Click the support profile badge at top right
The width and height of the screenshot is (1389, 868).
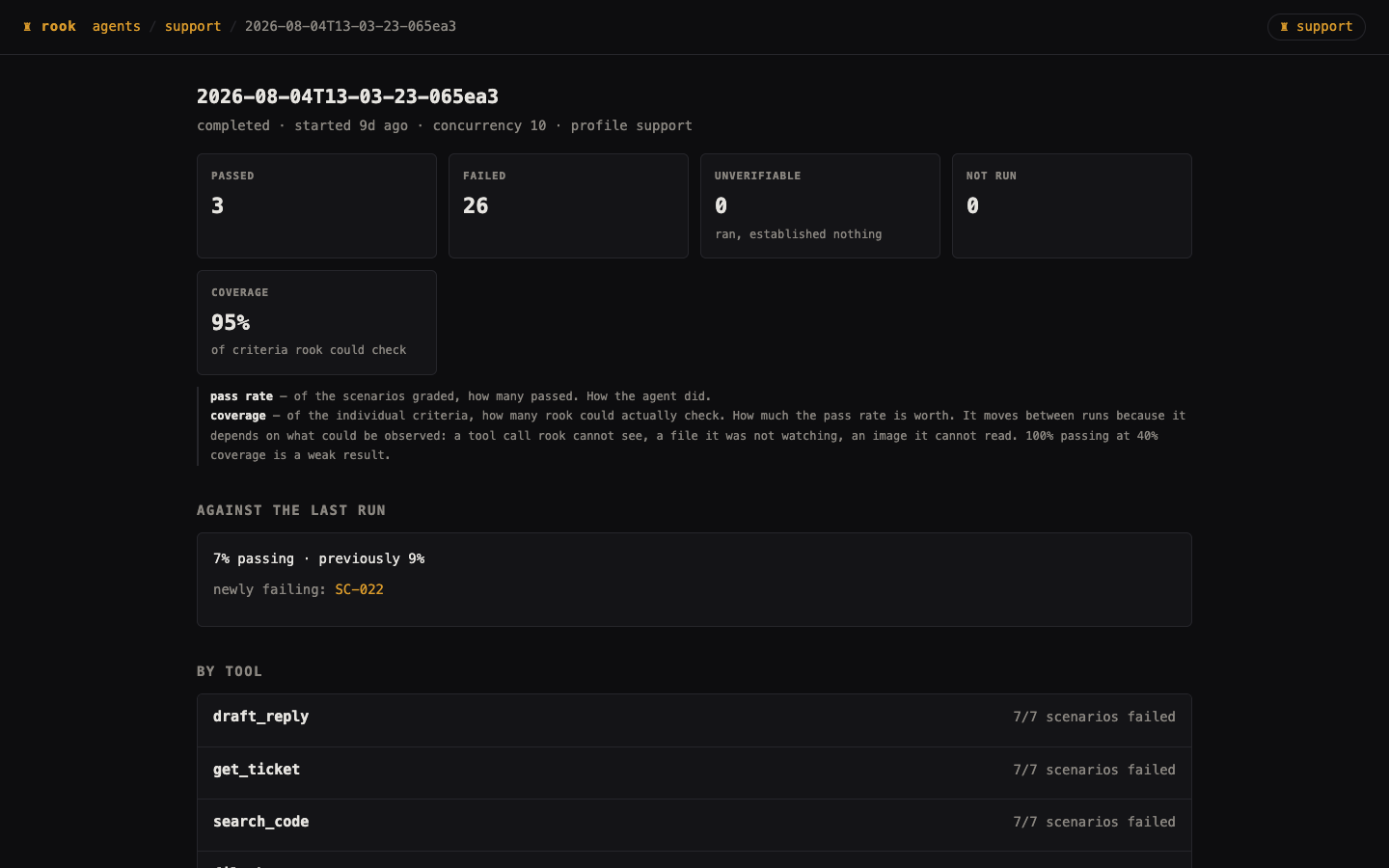[1316, 27]
